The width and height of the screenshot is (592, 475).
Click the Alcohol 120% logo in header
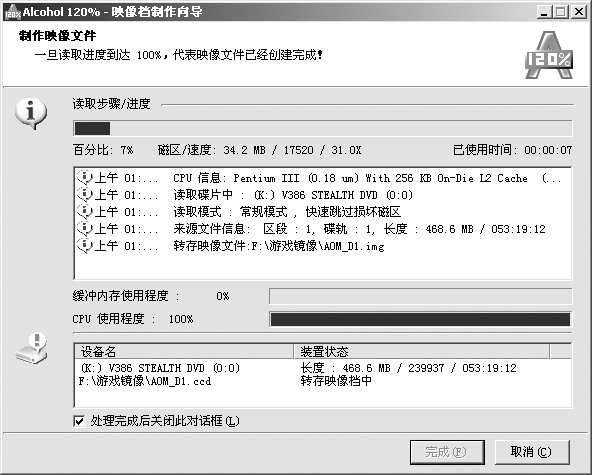[x=549, y=55]
